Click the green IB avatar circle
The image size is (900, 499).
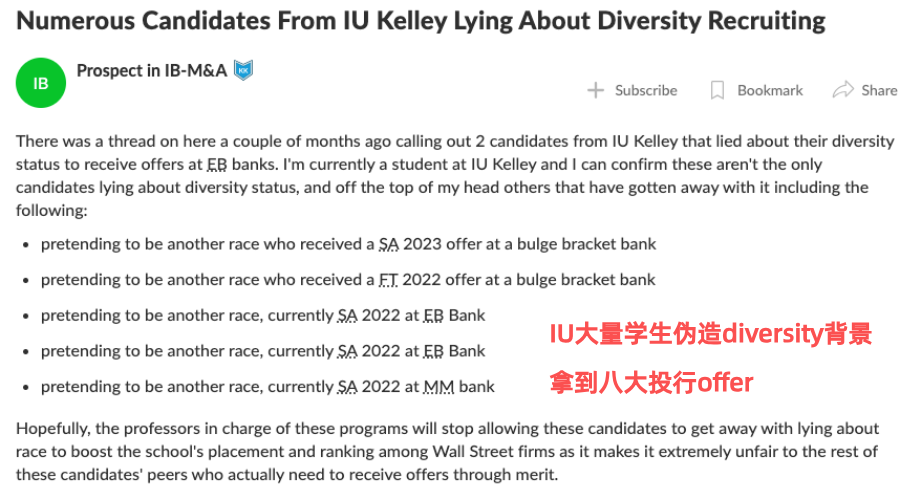(x=41, y=83)
